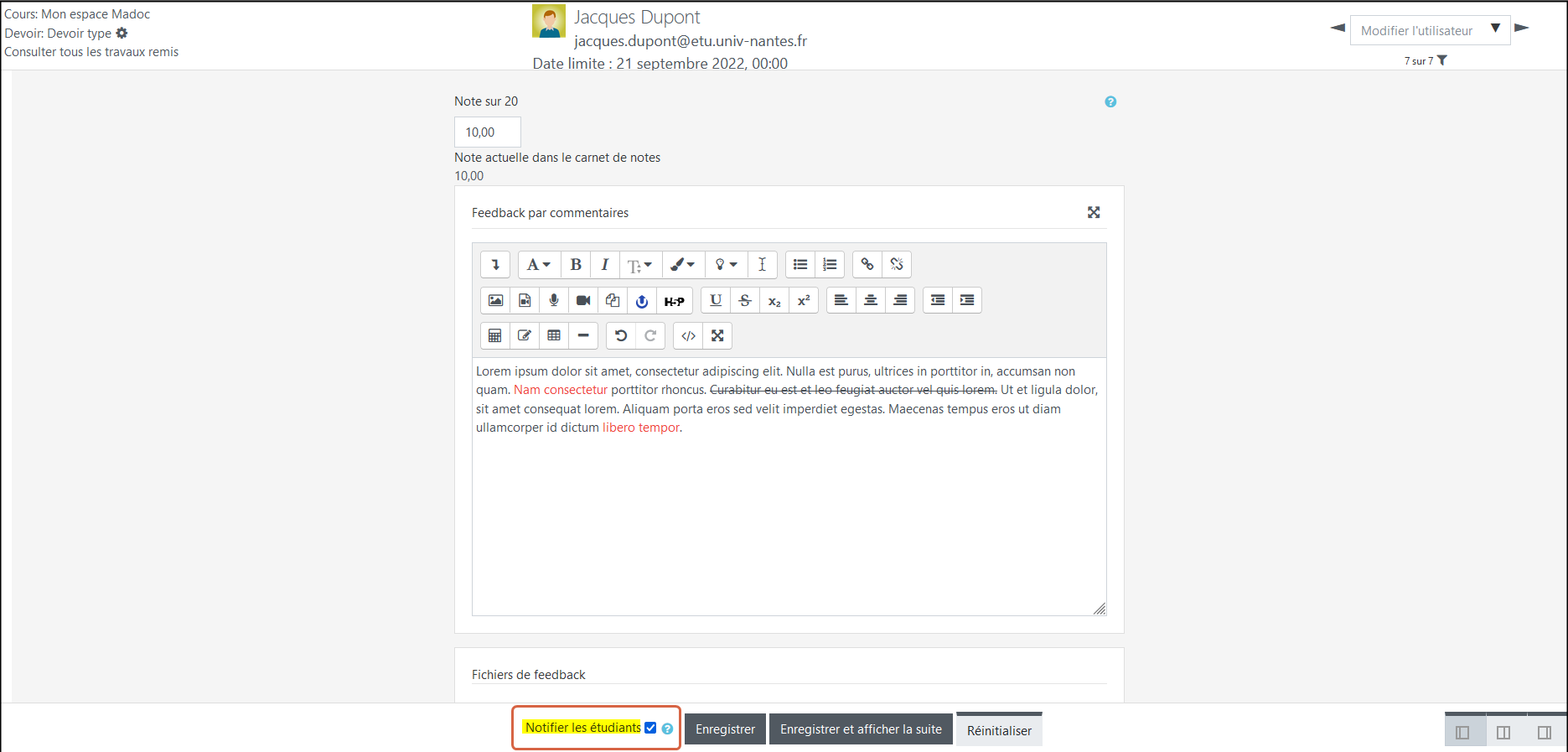Viewport: 1568px width, 752px height.
Task: Expand the paragraph styles A dropdown
Action: point(539,265)
